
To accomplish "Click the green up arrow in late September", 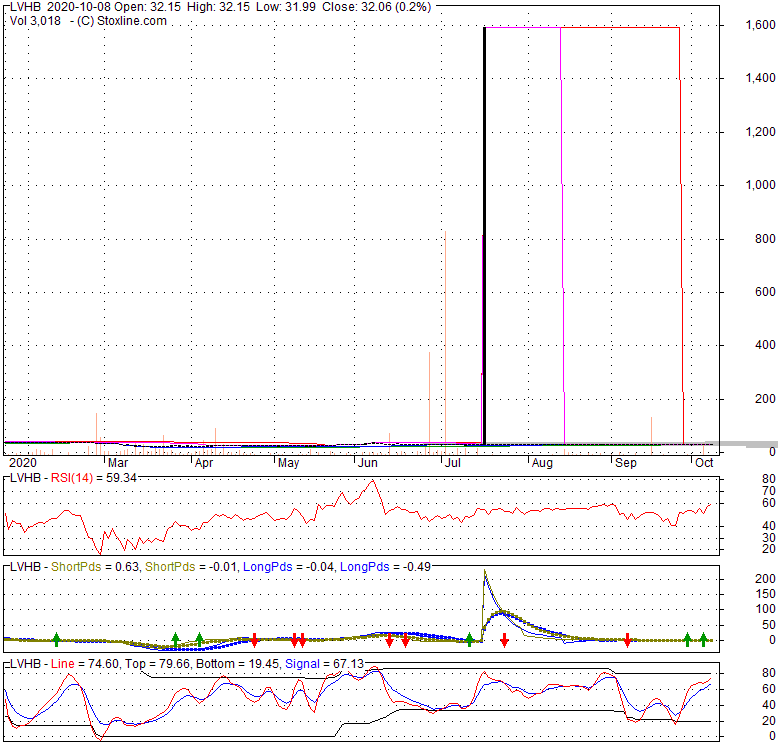I will (687, 640).
